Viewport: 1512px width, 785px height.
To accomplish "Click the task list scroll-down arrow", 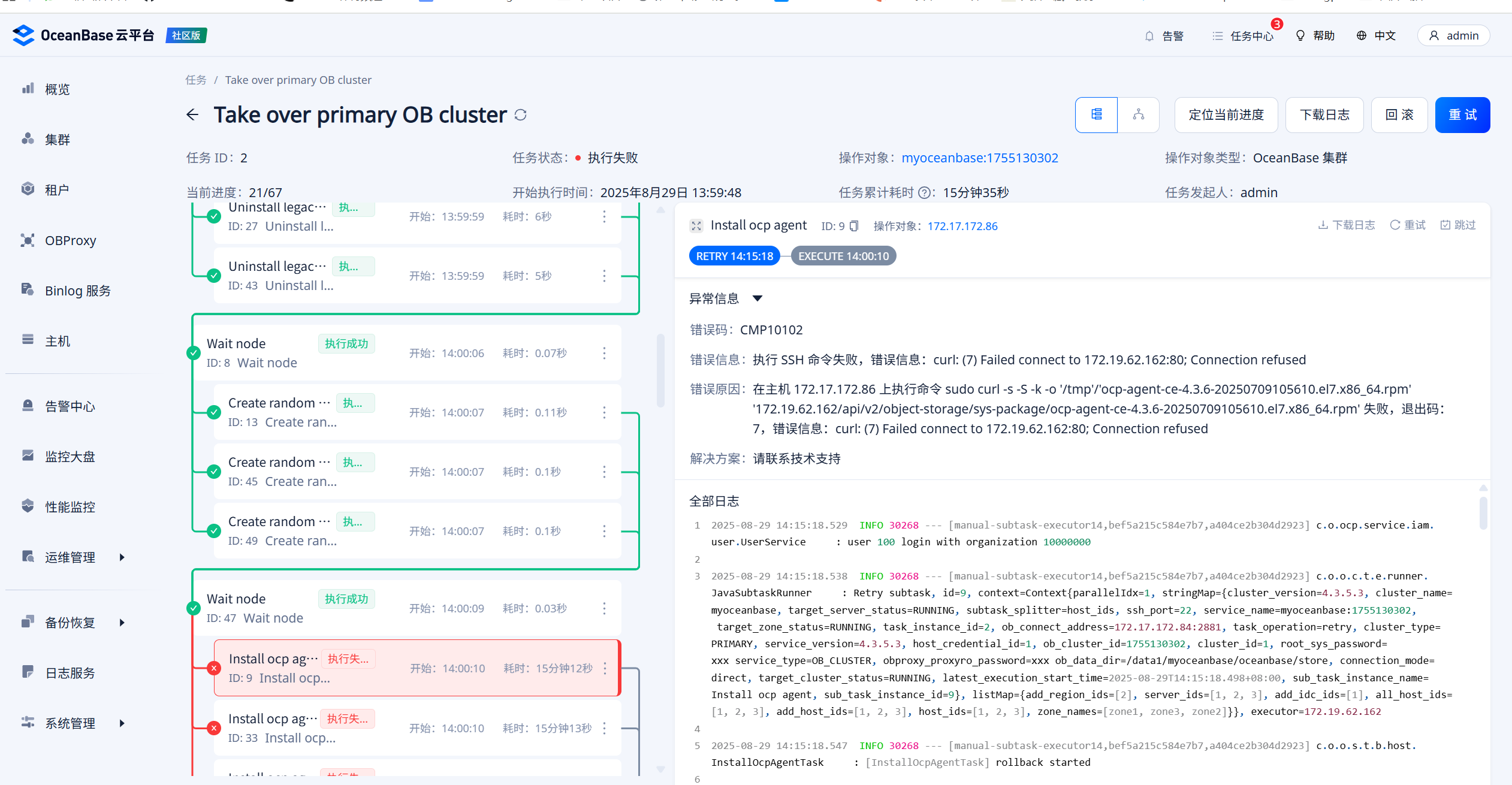I will (x=661, y=769).
